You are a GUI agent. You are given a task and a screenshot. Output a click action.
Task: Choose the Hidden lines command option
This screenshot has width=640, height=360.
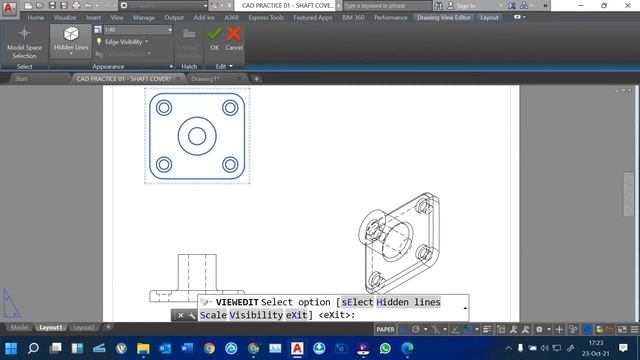click(408, 302)
